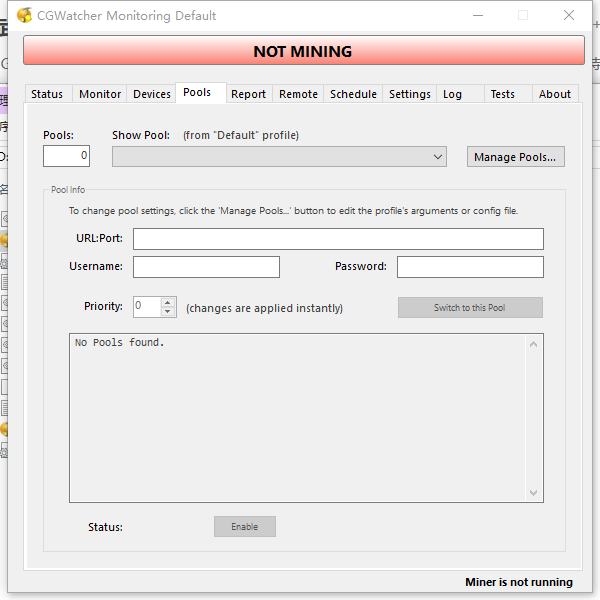Click the CGWatcher app icon in title bar

tap(24, 15)
